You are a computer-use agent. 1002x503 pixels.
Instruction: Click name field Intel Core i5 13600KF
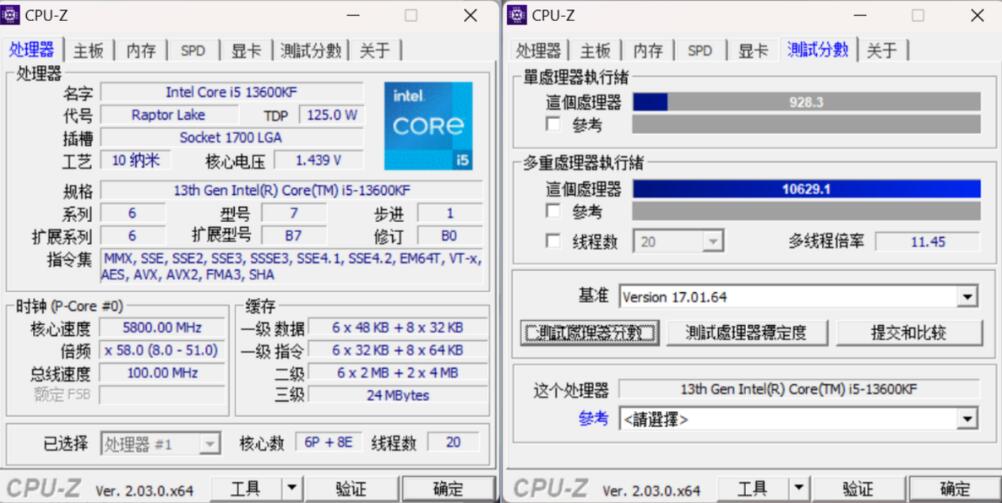click(231, 92)
